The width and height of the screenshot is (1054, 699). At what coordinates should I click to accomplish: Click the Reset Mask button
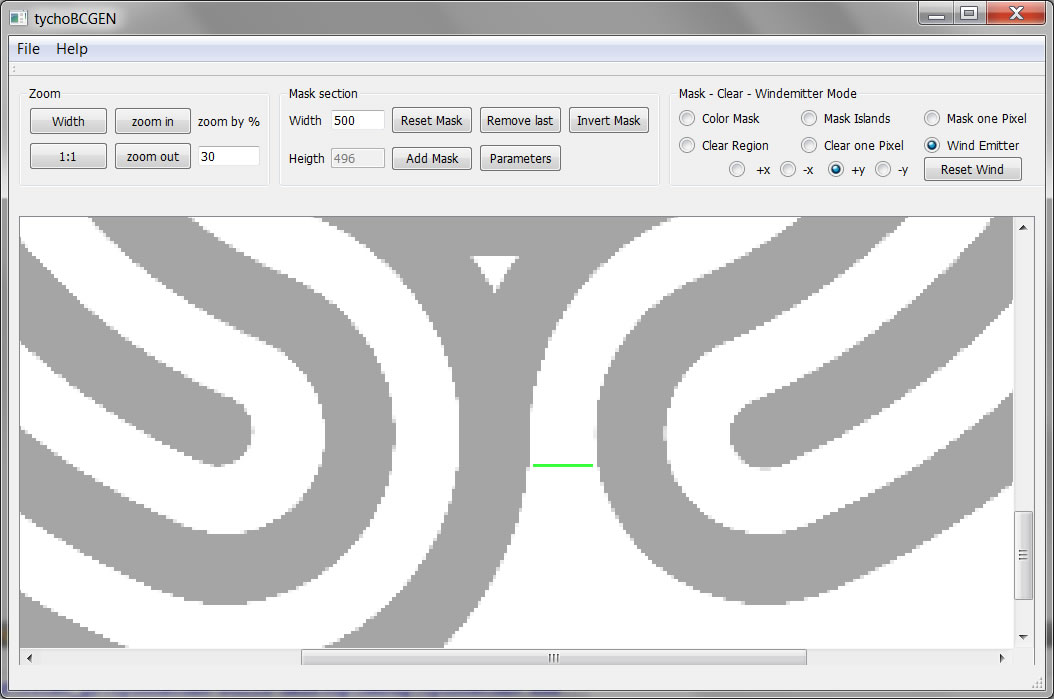pos(431,120)
